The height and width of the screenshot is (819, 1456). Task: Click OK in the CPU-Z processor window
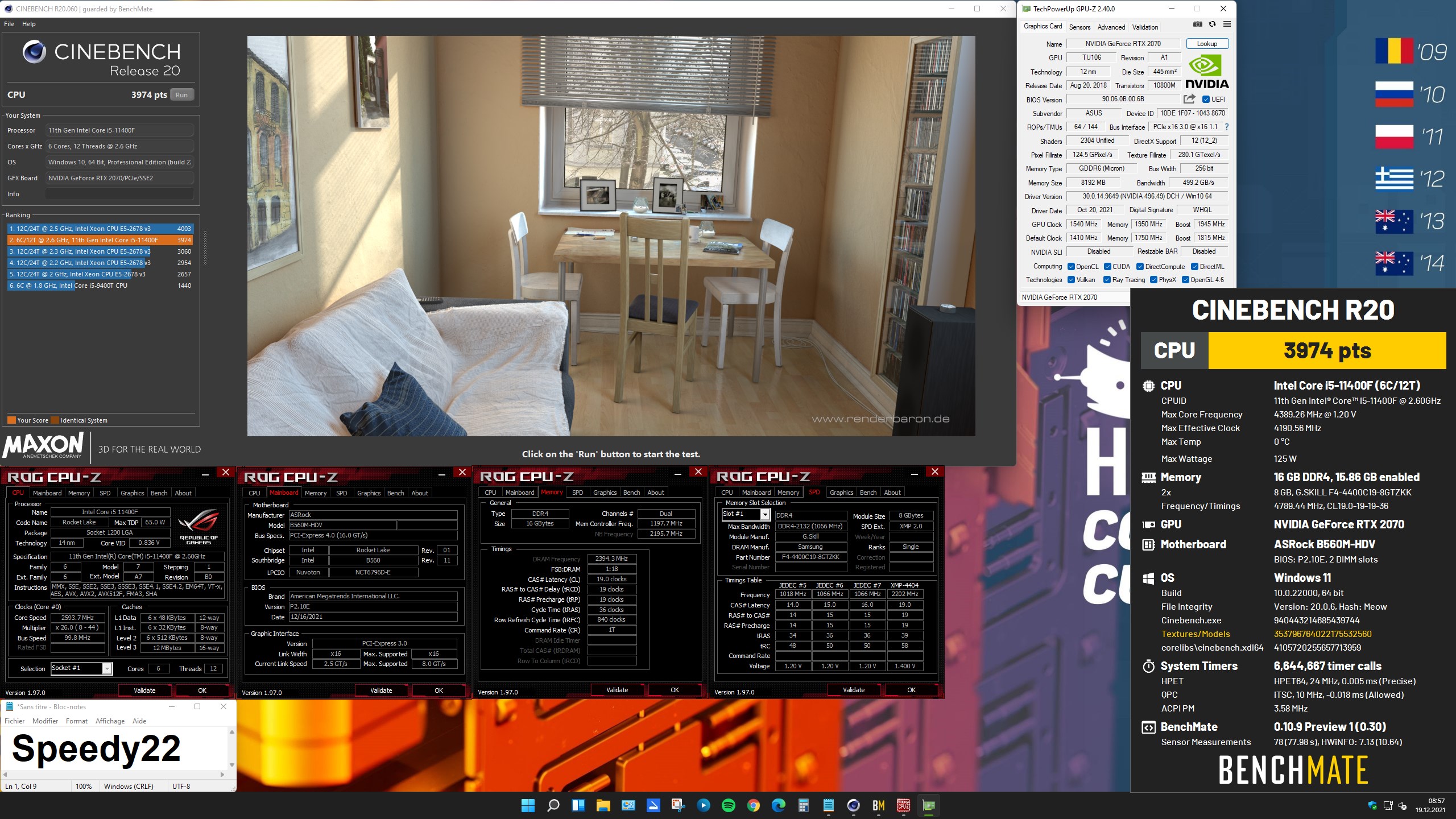pyautogui.click(x=202, y=690)
